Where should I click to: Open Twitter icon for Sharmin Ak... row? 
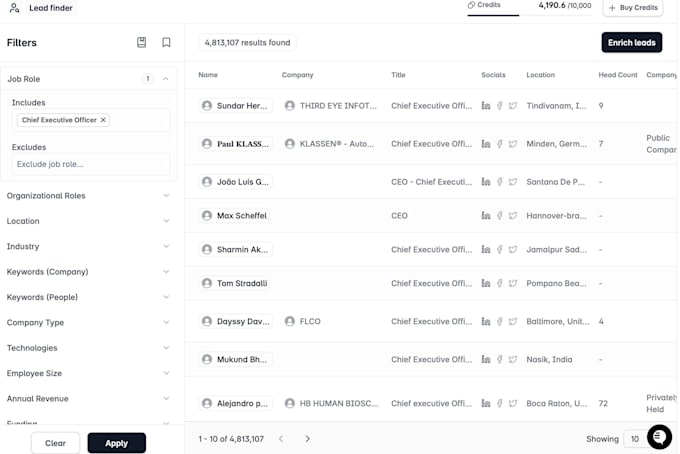tap(513, 250)
